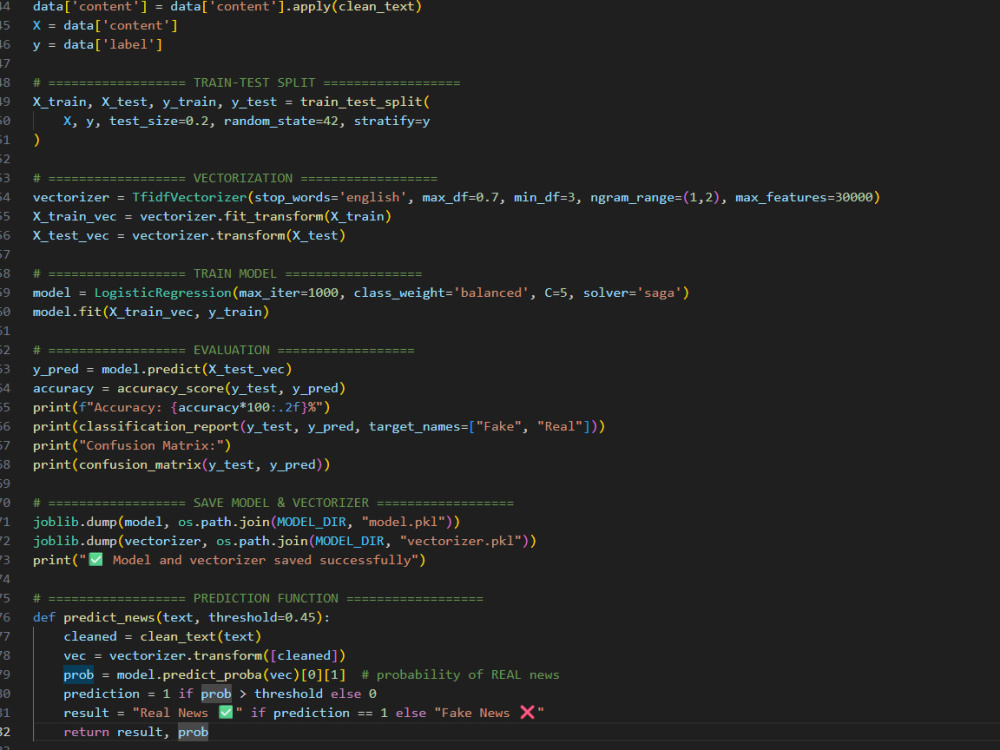
Task: Click the min_df=3 argument
Action: click(544, 198)
